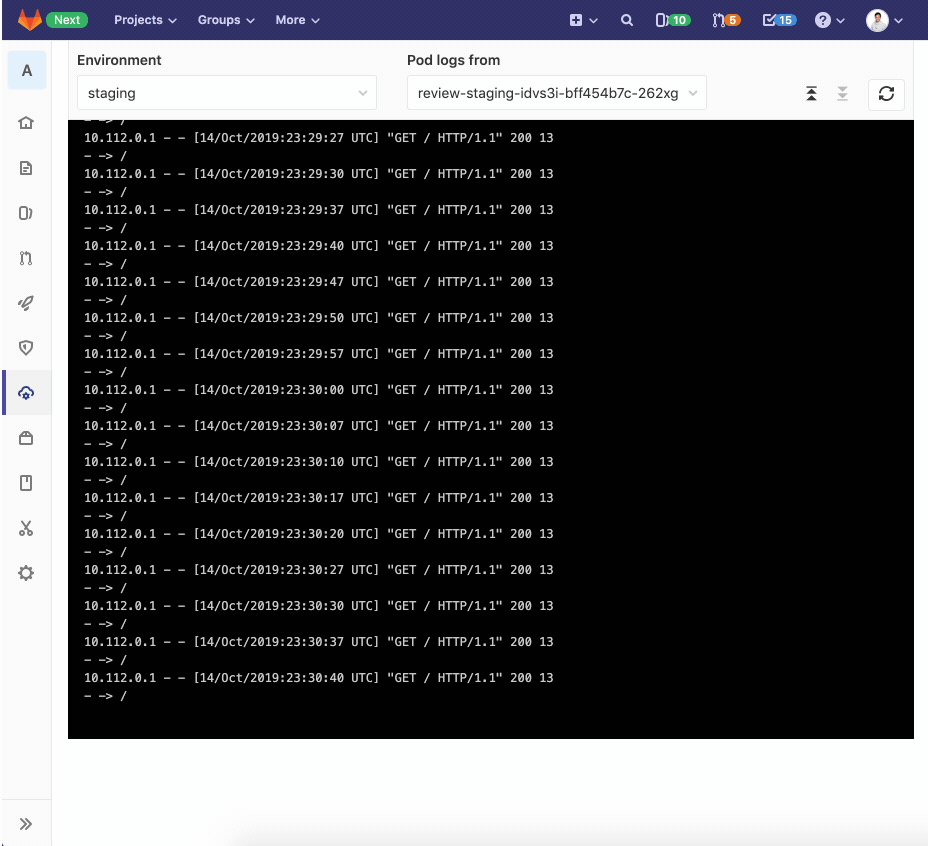This screenshot has height=846, width=928.
Task: Open the pod selector dropdown review-staging-idvs3i
Action: 556,92
